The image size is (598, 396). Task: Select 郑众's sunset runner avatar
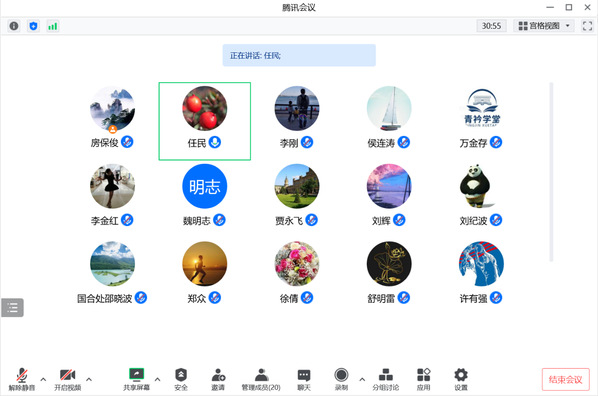204,264
